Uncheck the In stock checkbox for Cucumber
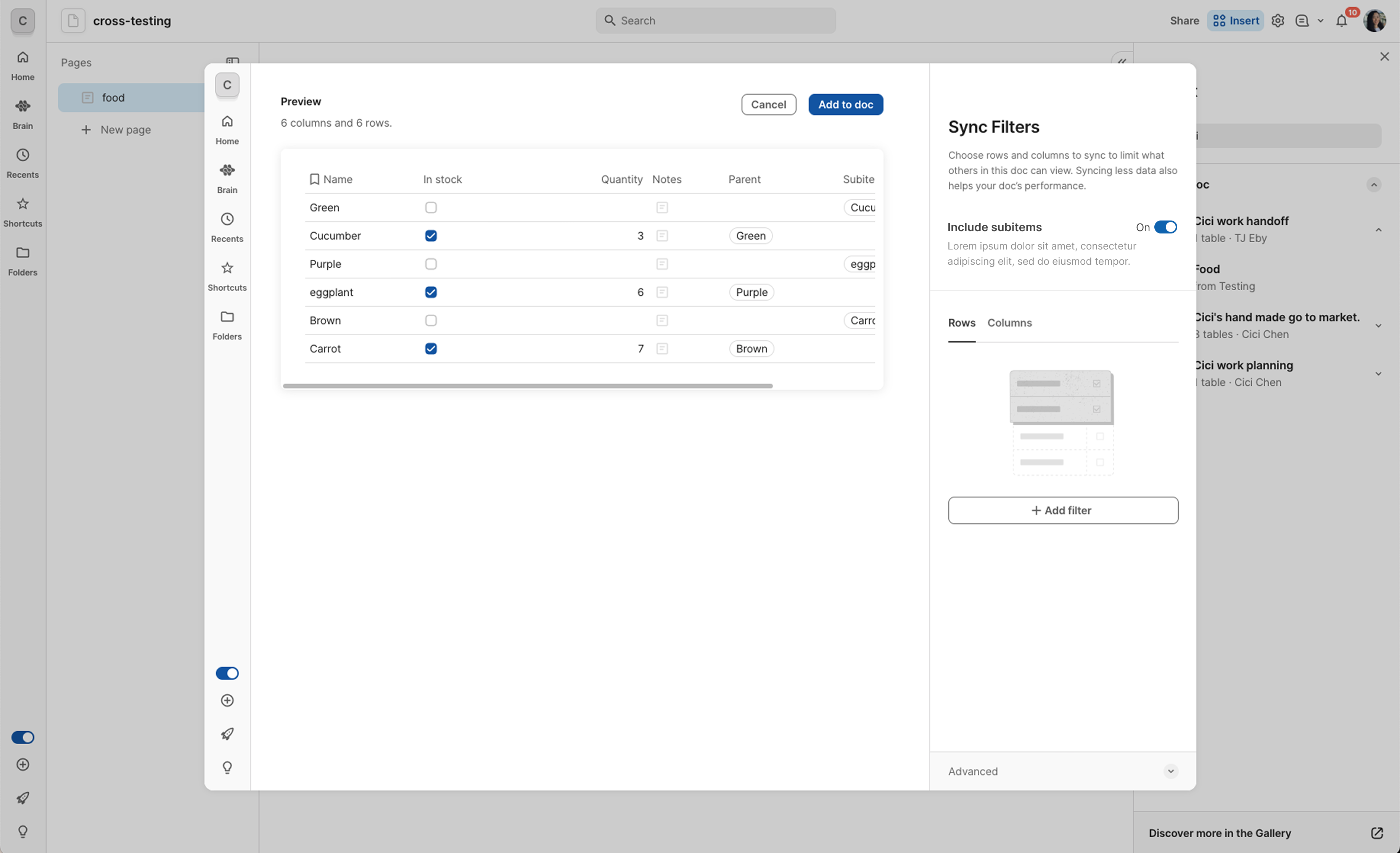Image resolution: width=1400 pixels, height=853 pixels. coord(431,236)
